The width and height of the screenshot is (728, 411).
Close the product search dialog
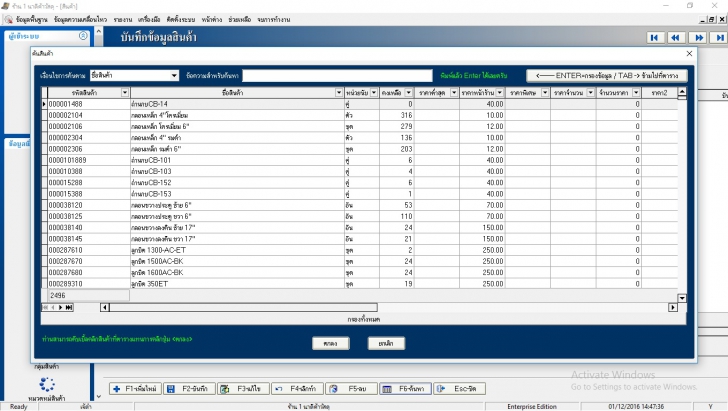click(689, 53)
